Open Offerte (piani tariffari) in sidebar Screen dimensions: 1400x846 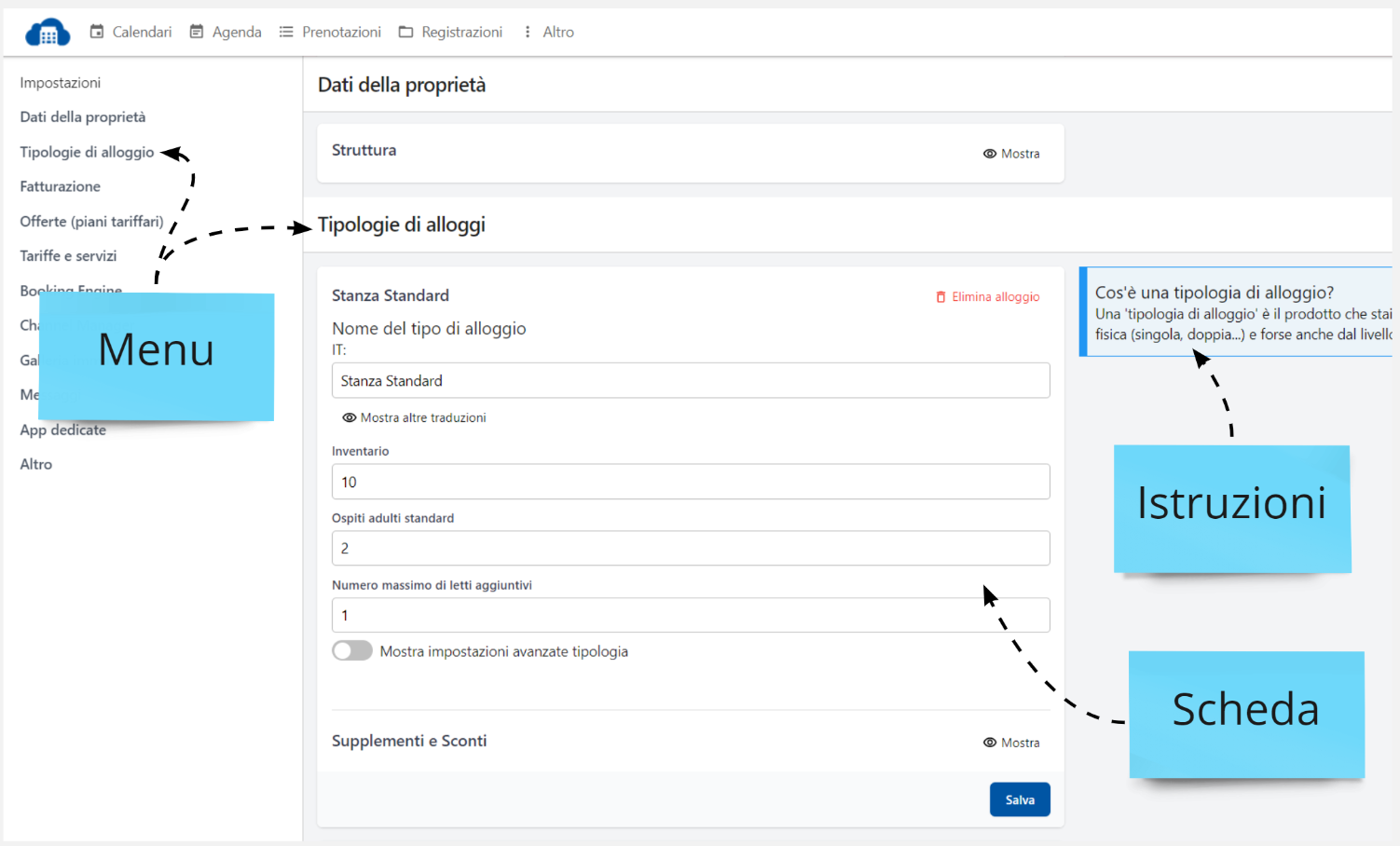click(x=91, y=222)
